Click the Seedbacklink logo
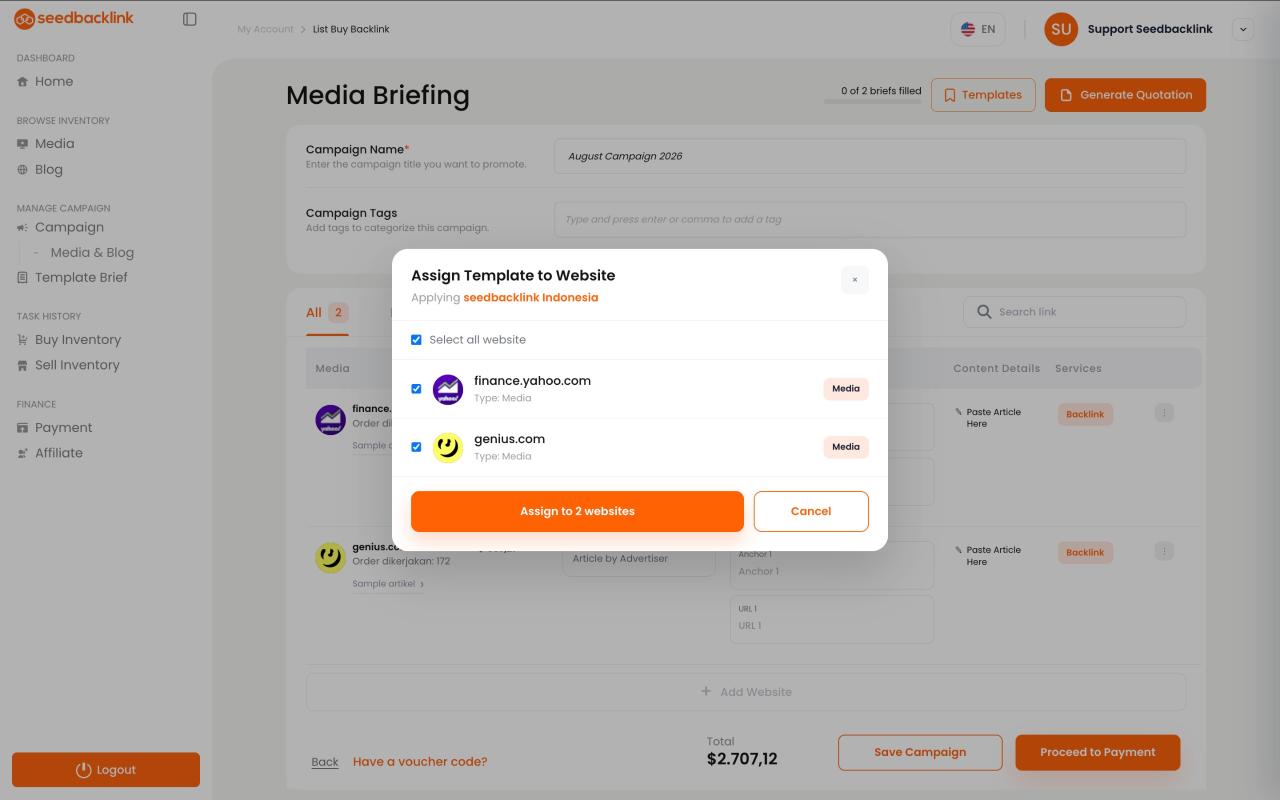Image resolution: width=1280 pixels, height=800 pixels. [74, 18]
